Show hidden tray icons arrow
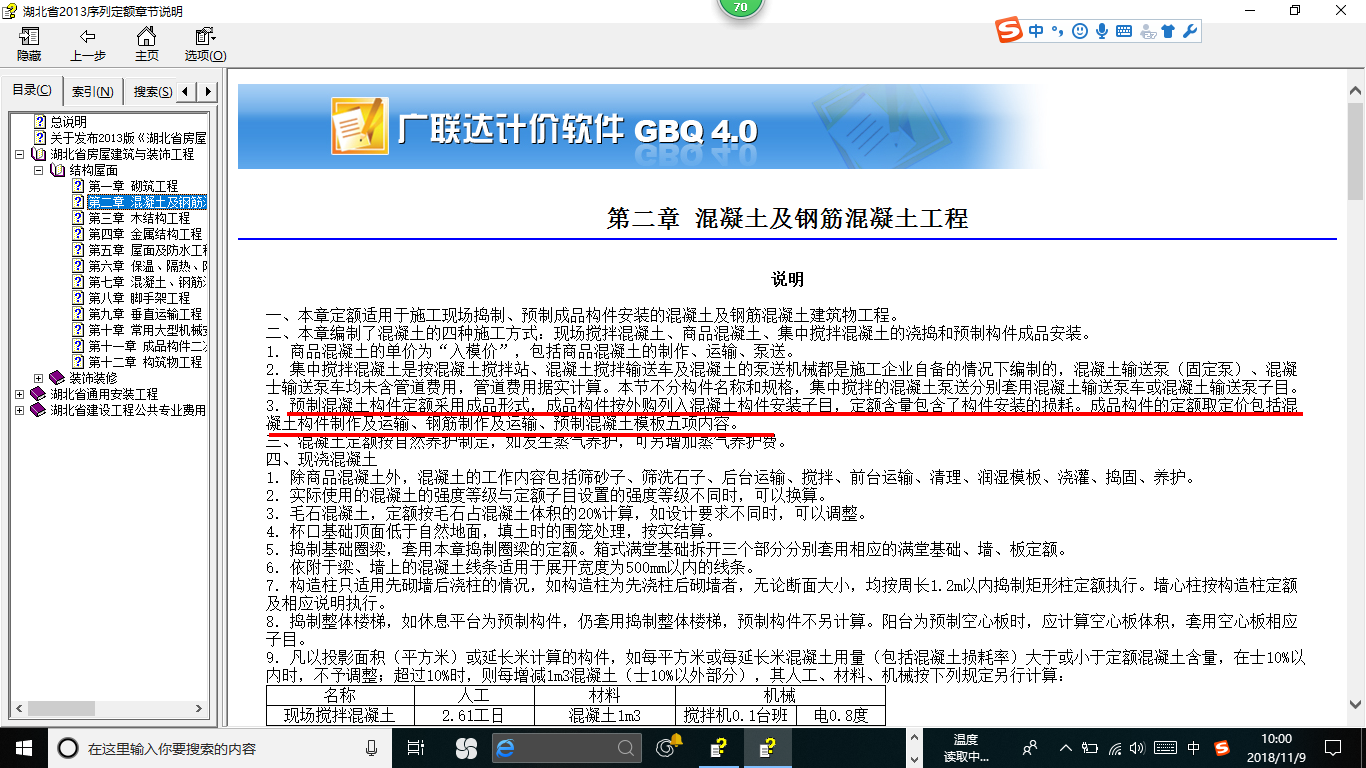Image resolution: width=1366 pixels, height=768 pixels. [x=1066, y=748]
